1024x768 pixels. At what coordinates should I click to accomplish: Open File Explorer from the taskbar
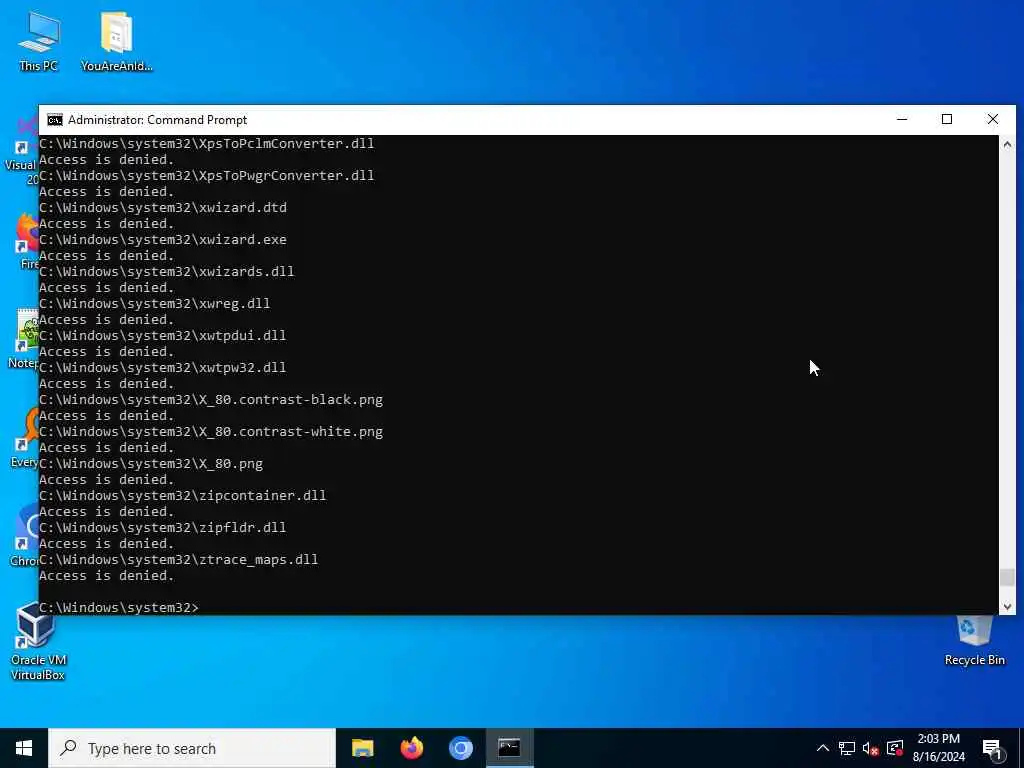click(362, 748)
